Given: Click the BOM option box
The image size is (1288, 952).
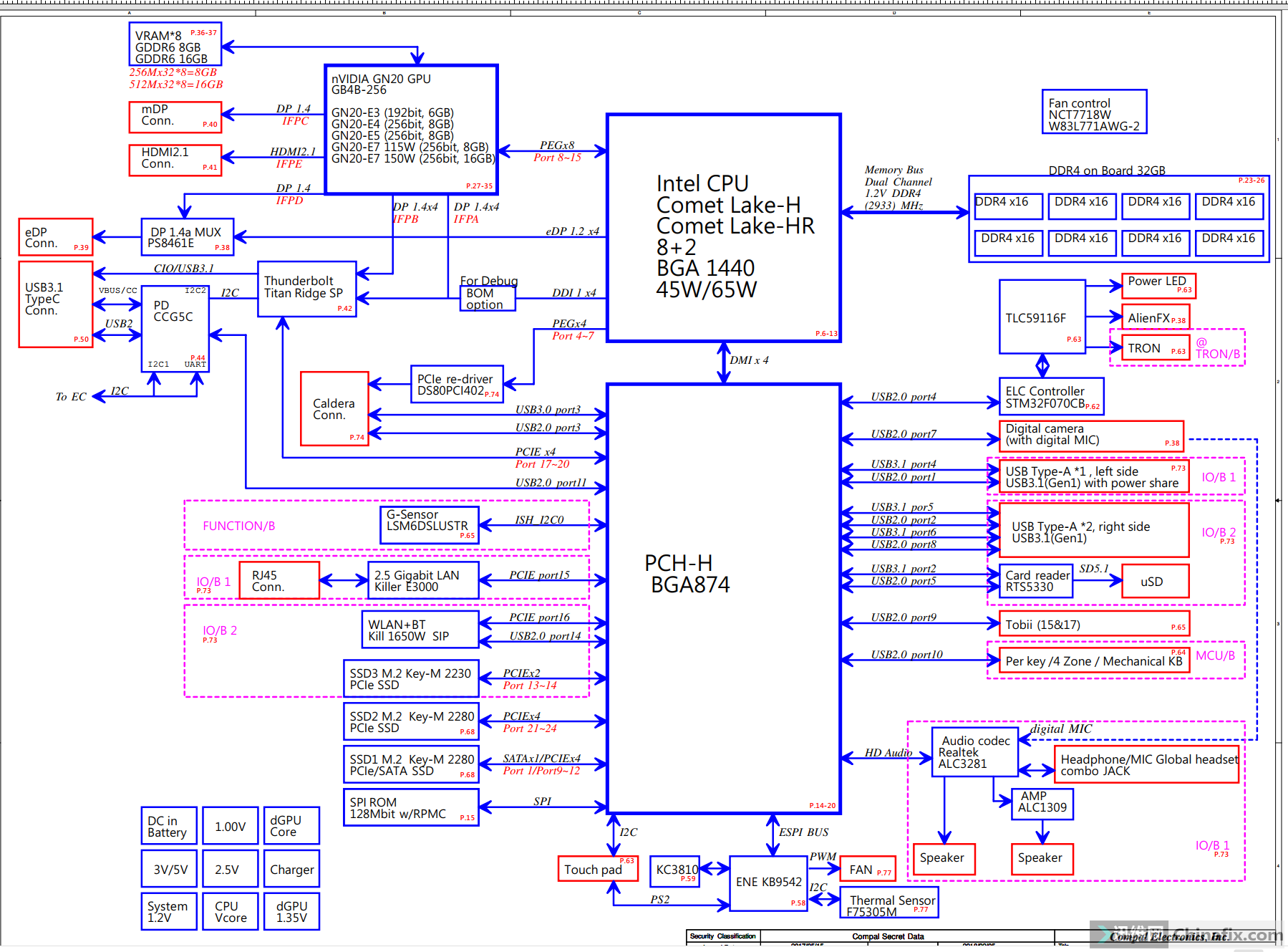Looking at the screenshot, I should [x=488, y=299].
